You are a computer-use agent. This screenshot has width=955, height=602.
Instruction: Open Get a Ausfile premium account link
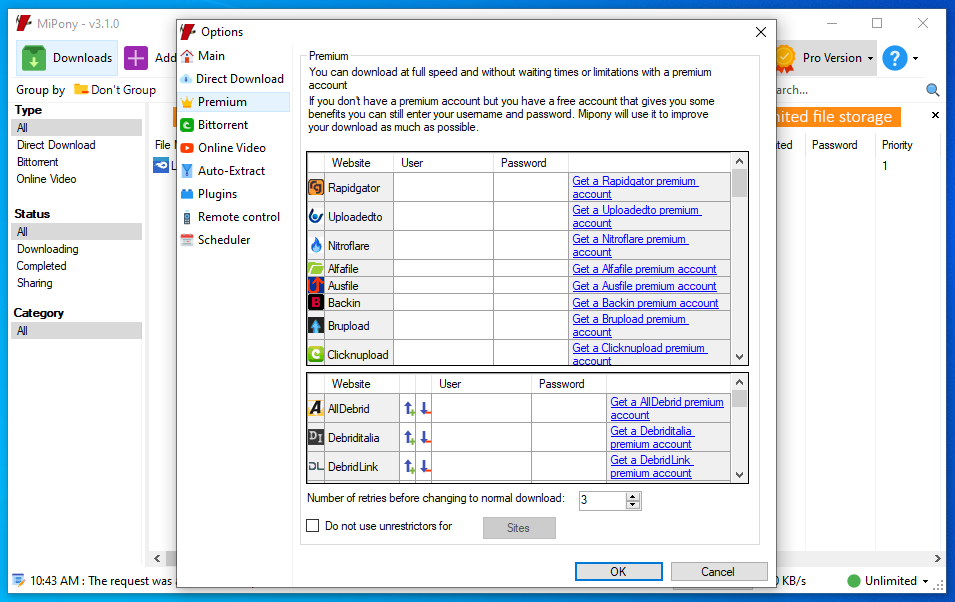(644, 286)
